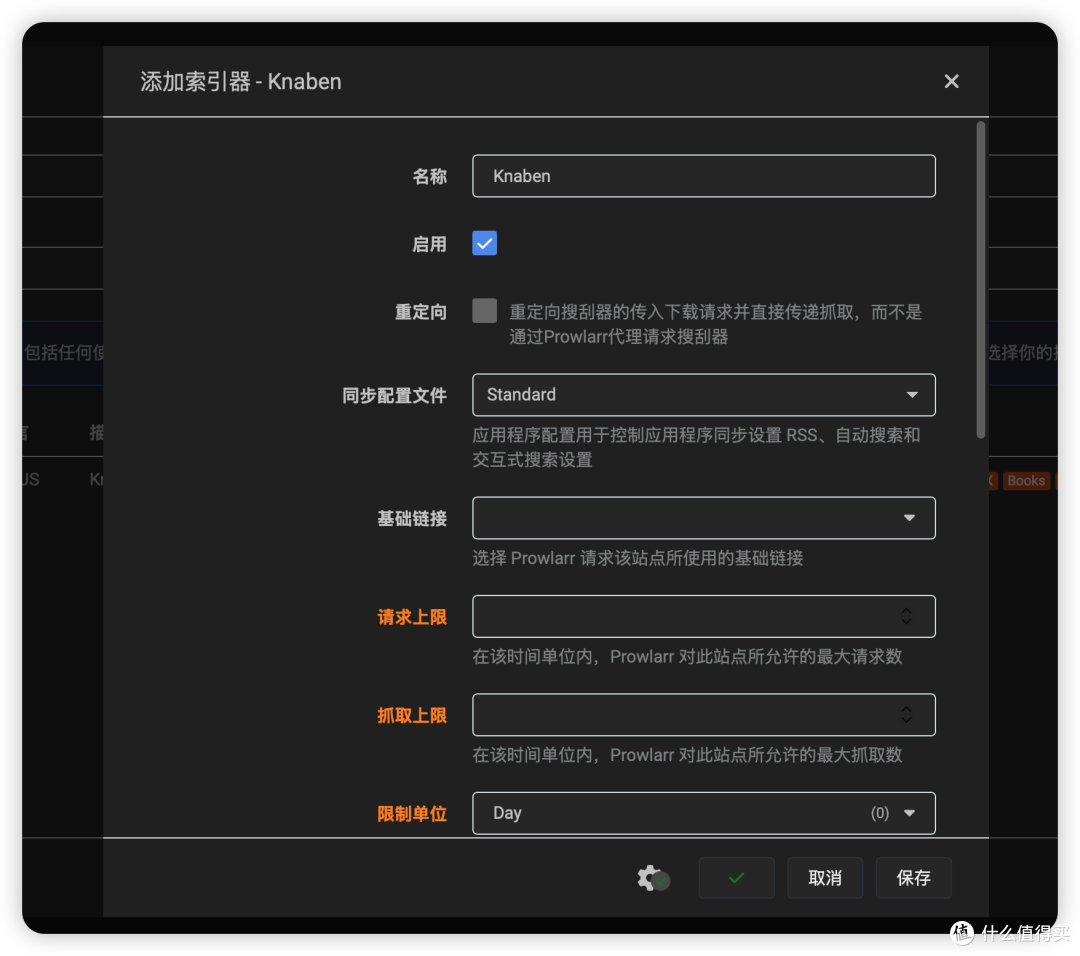Click the 同步配置文件 label
Image resolution: width=1080 pixels, height=956 pixels.
pos(394,396)
